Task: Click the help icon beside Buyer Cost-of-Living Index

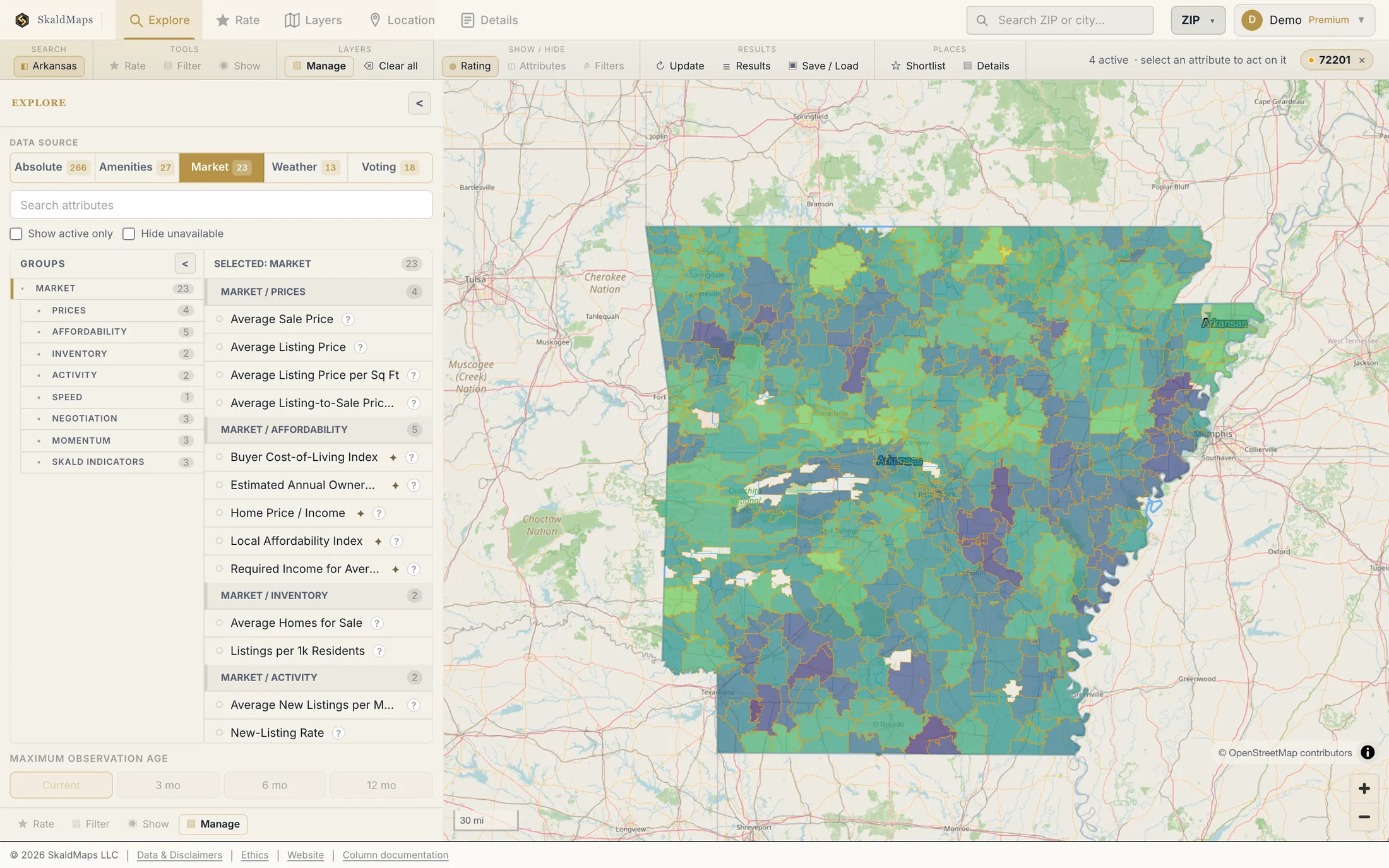Action: [x=412, y=457]
